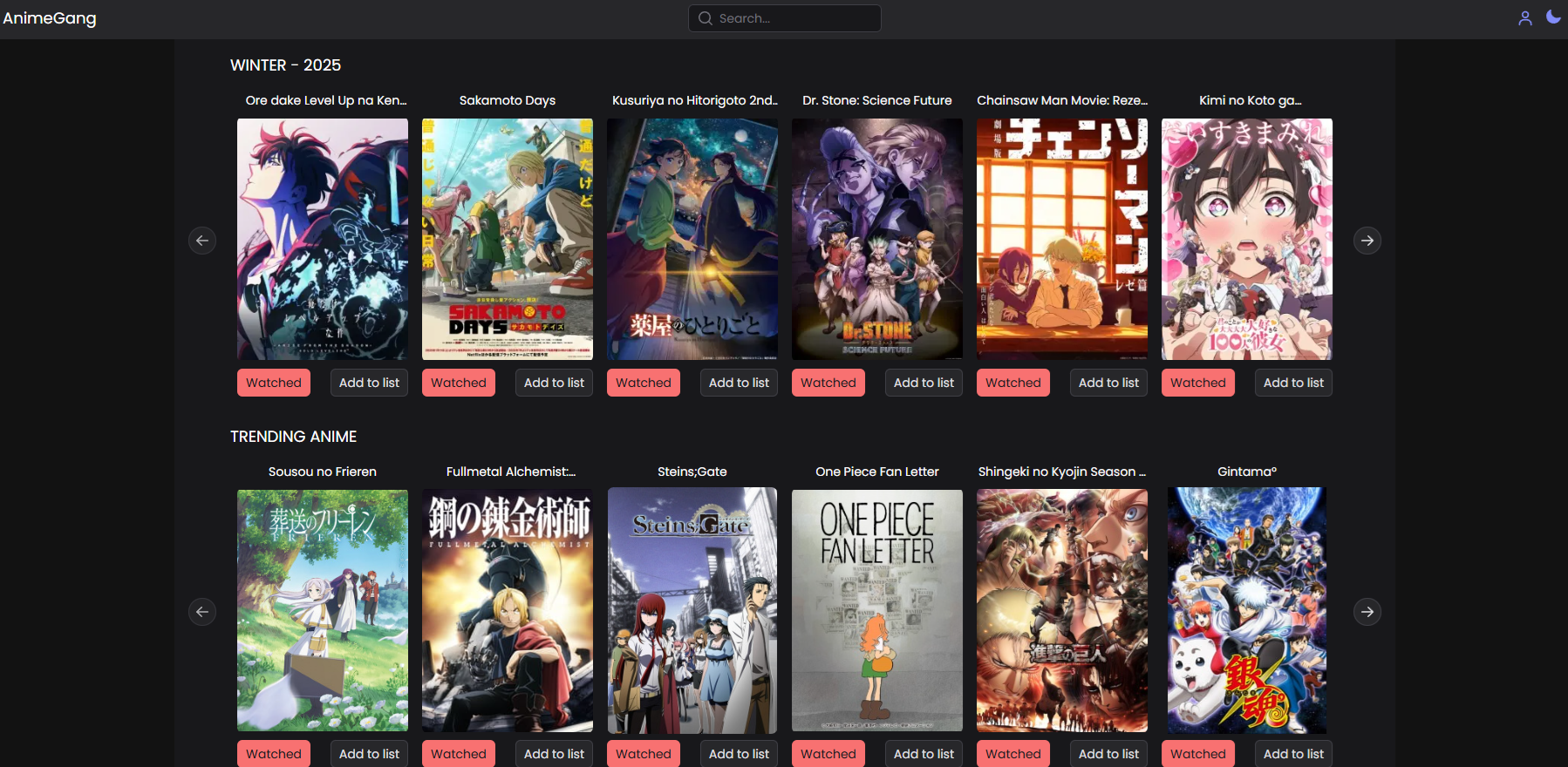Add Chainsaw Man Movie to list
The height and width of the screenshot is (767, 1568).
pyautogui.click(x=1108, y=383)
